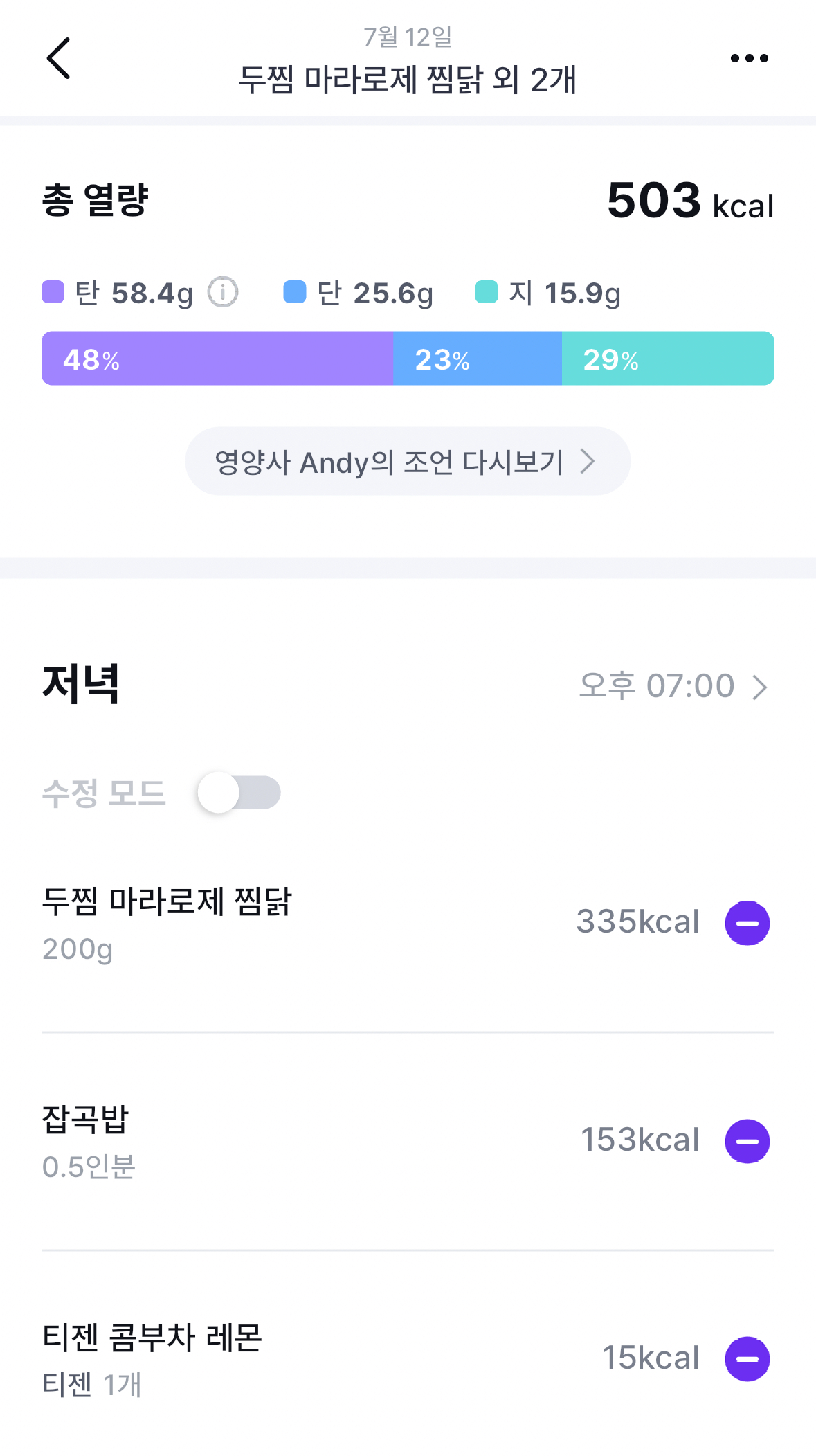Open 영양사 Andy의 조언 다시보기
Viewport: 816px width, 1456px height.
coord(390,462)
